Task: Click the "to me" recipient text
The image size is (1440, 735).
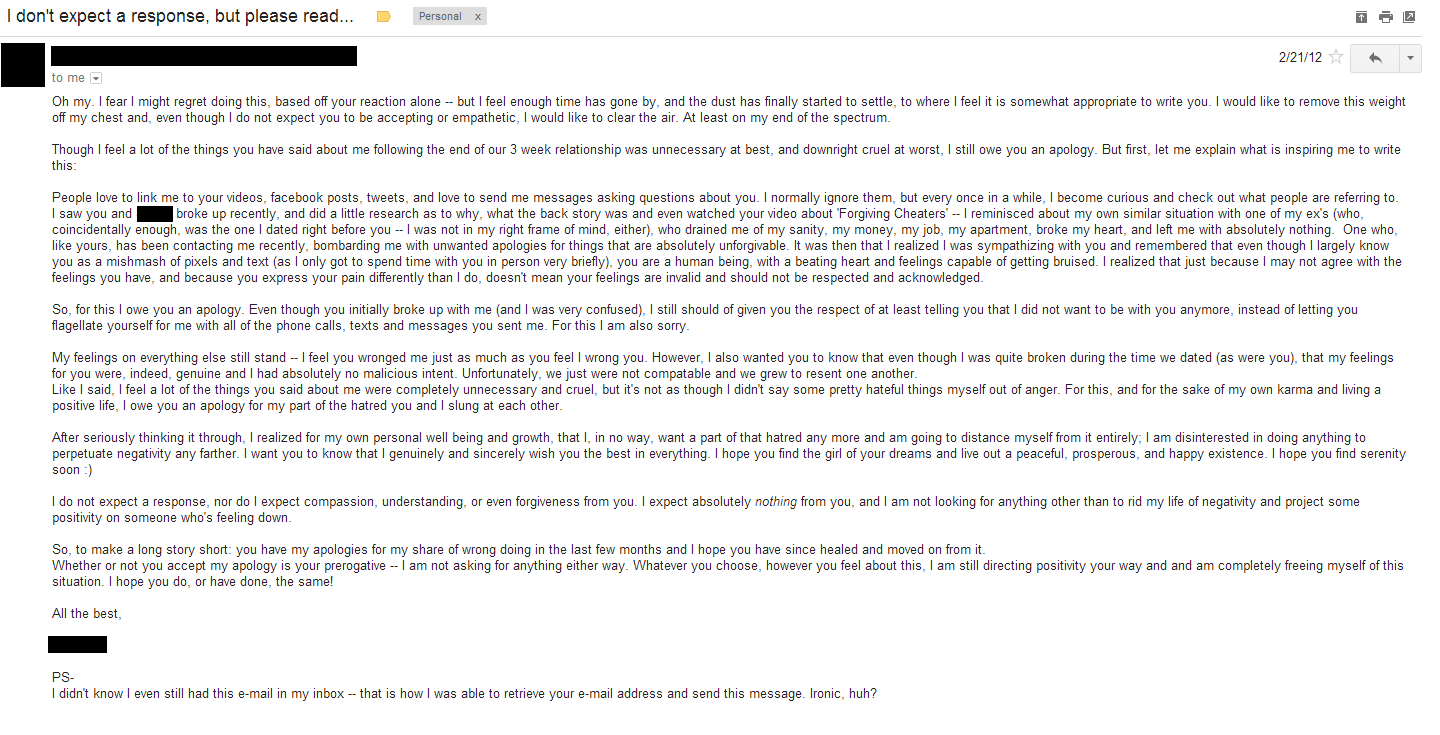Action: [68, 78]
